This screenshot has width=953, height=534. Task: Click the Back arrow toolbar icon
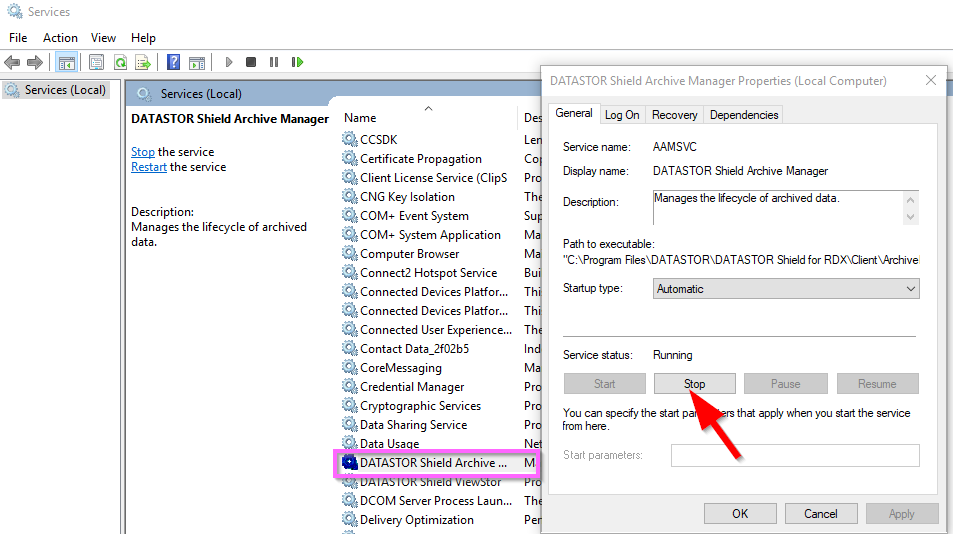pyautogui.click(x=12, y=62)
